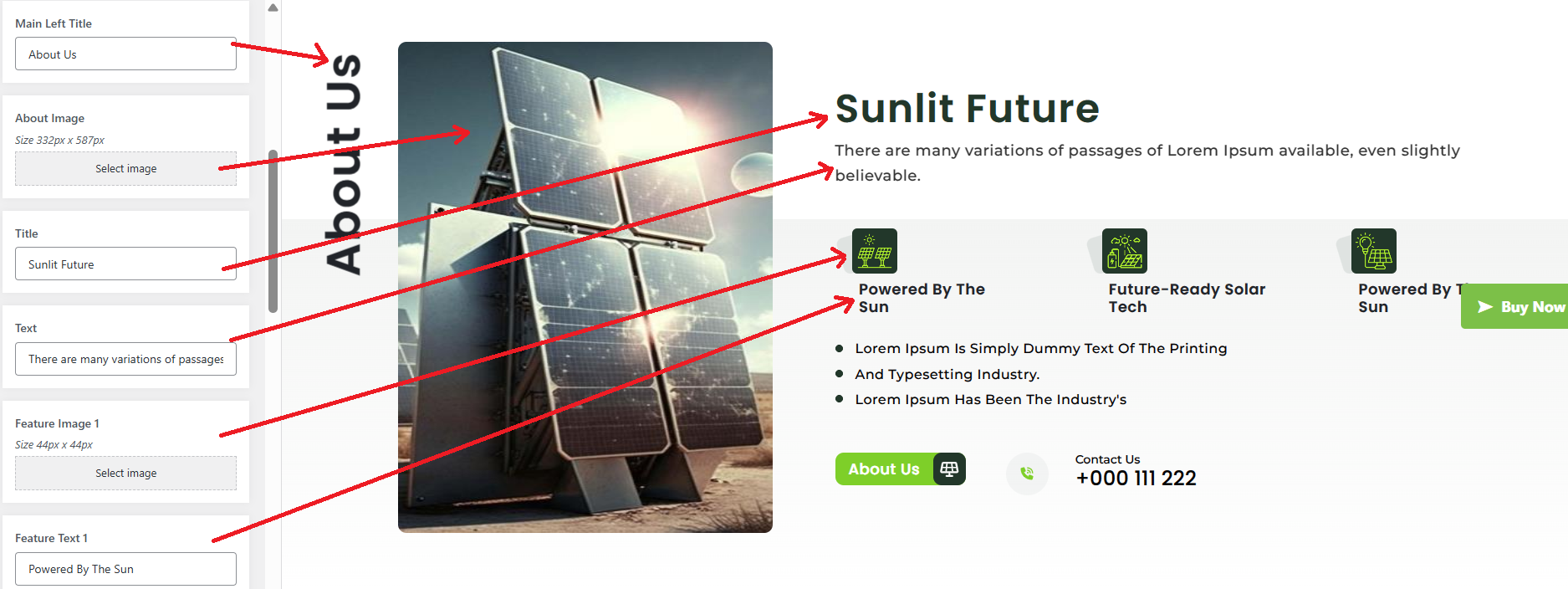Click the green phone contact icon

[x=1027, y=474]
